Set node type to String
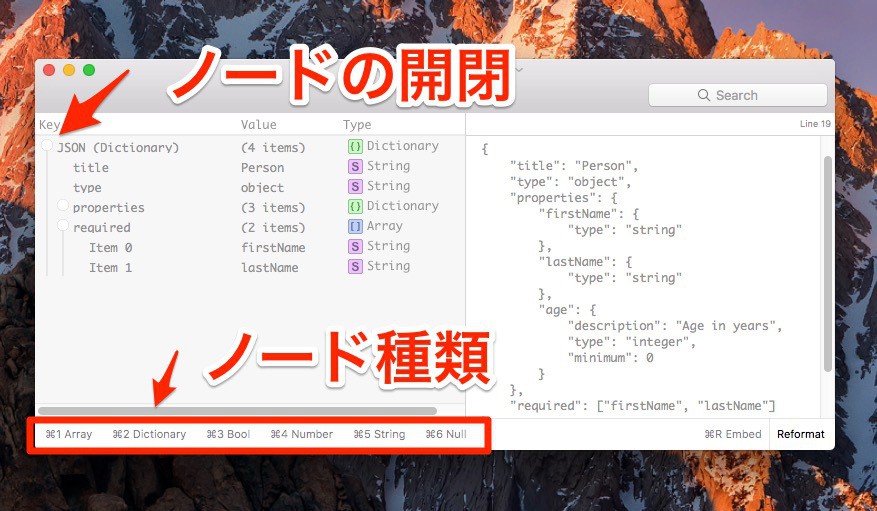The width and height of the screenshot is (877, 511). [379, 434]
